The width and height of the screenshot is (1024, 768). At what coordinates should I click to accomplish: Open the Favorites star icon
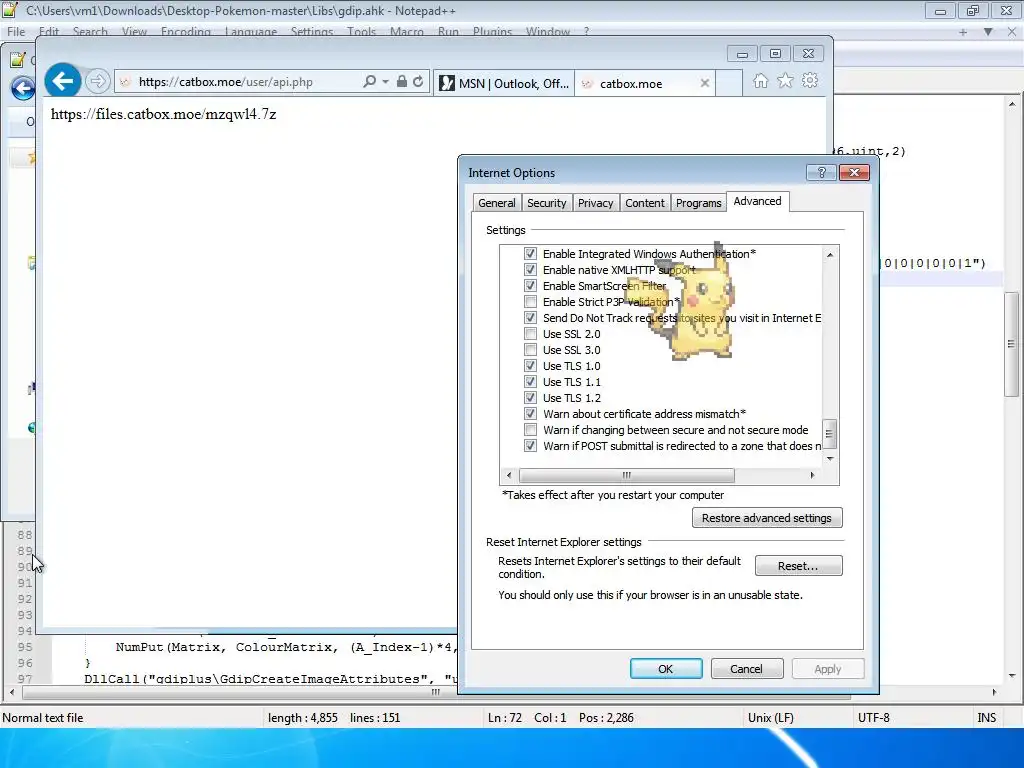[785, 81]
